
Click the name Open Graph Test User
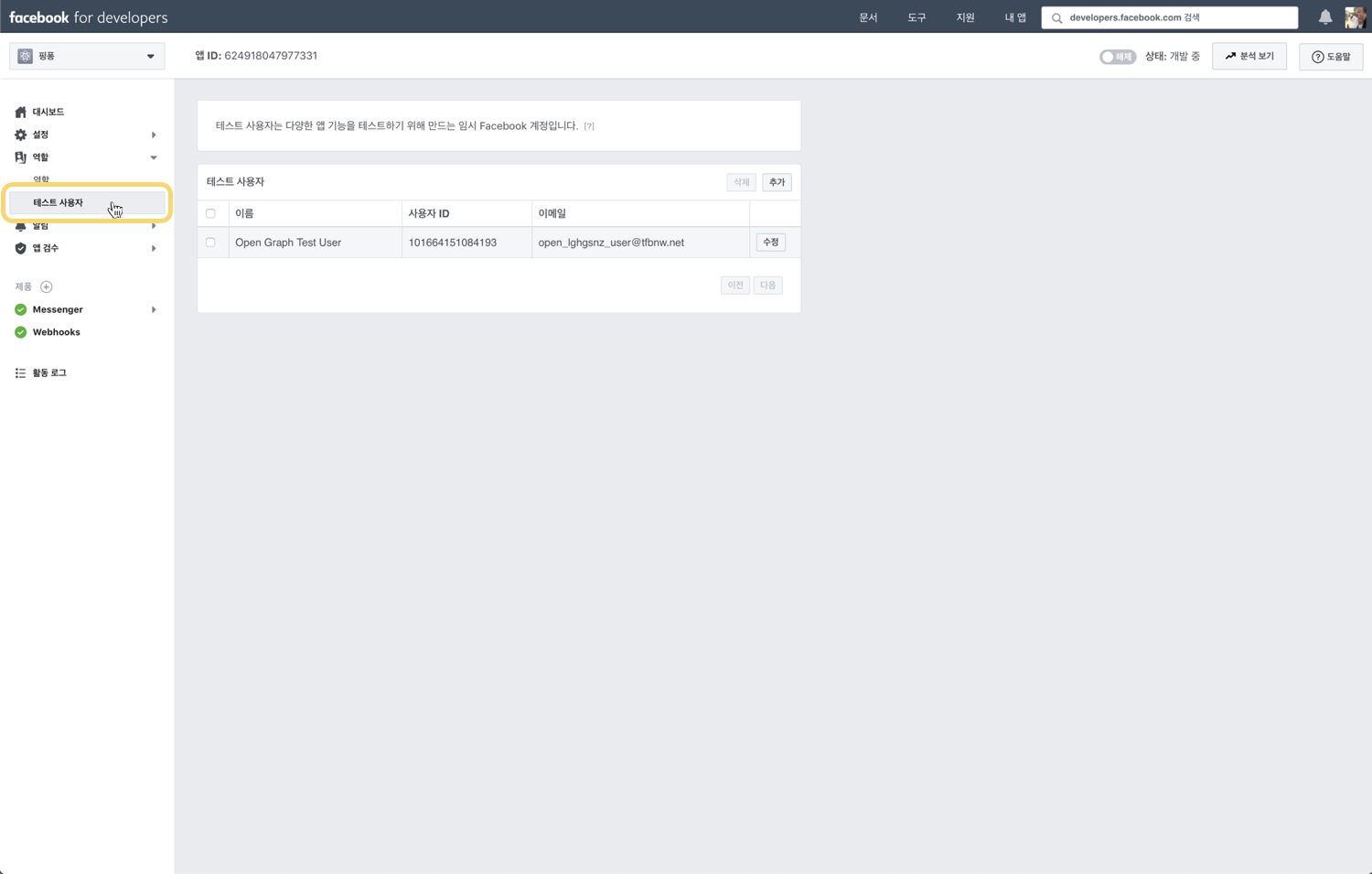point(288,243)
